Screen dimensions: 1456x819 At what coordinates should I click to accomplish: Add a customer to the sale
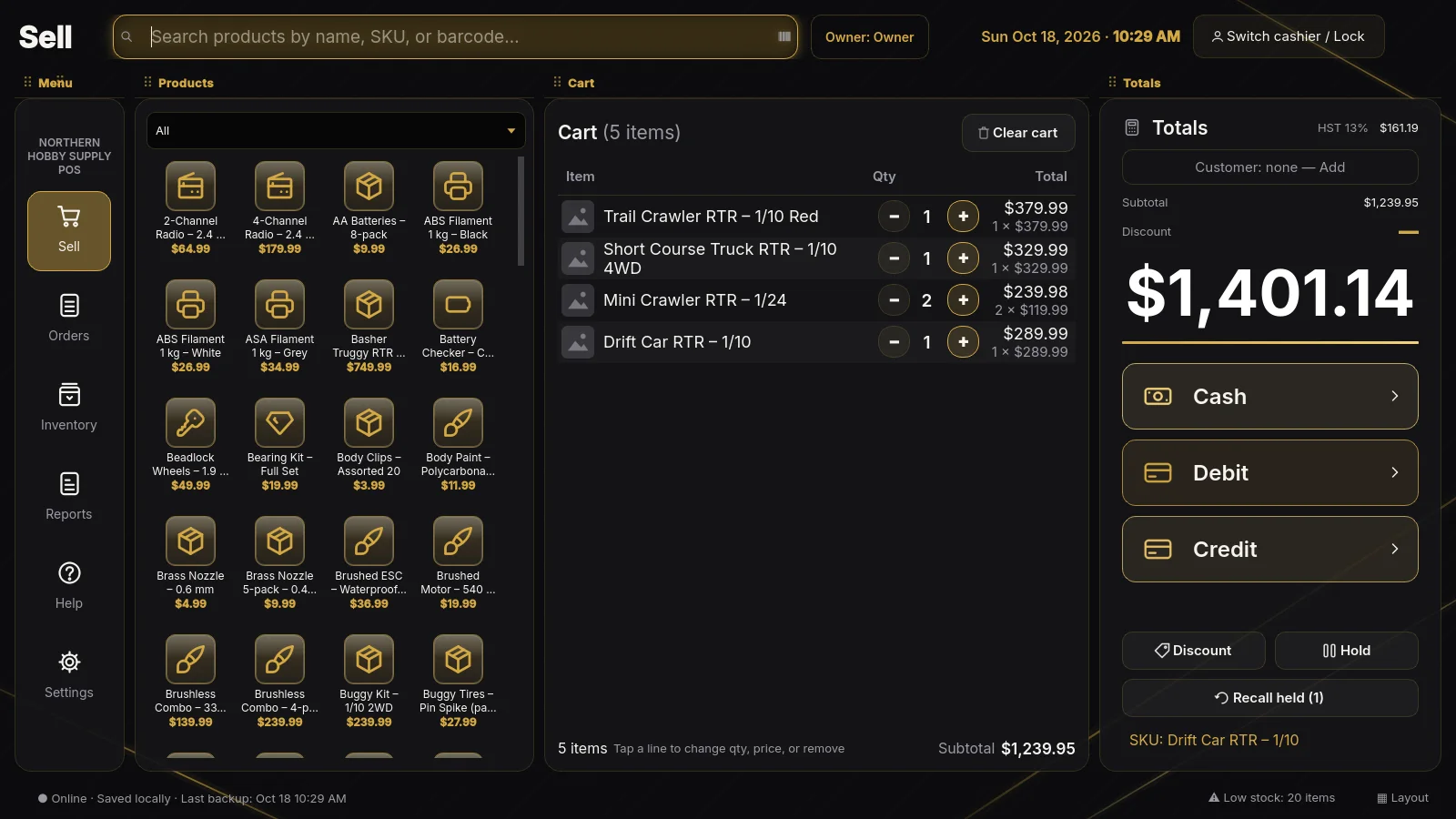tap(1269, 167)
